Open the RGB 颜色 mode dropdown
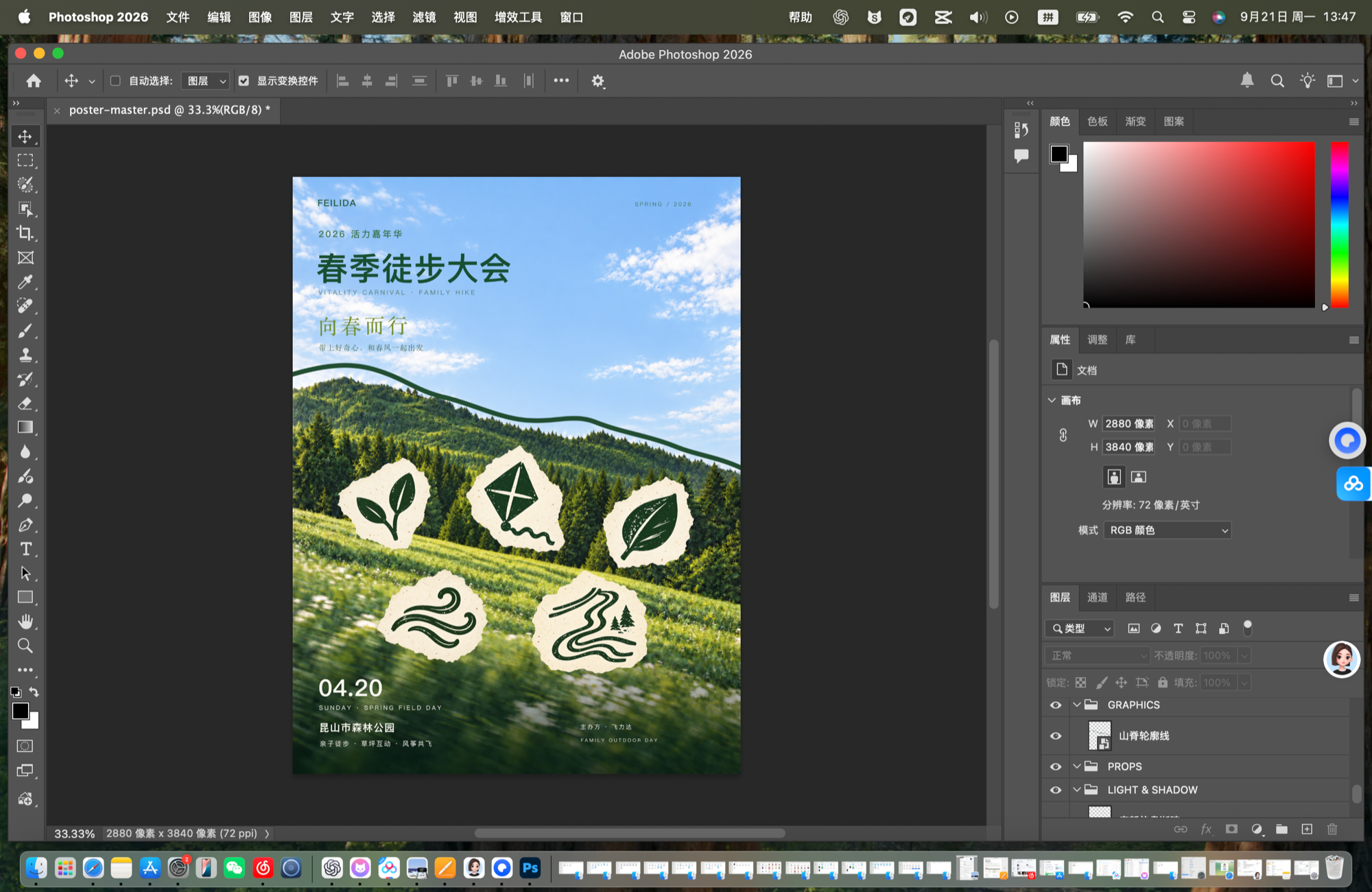Image resolution: width=1372 pixels, height=892 pixels. tap(1168, 530)
